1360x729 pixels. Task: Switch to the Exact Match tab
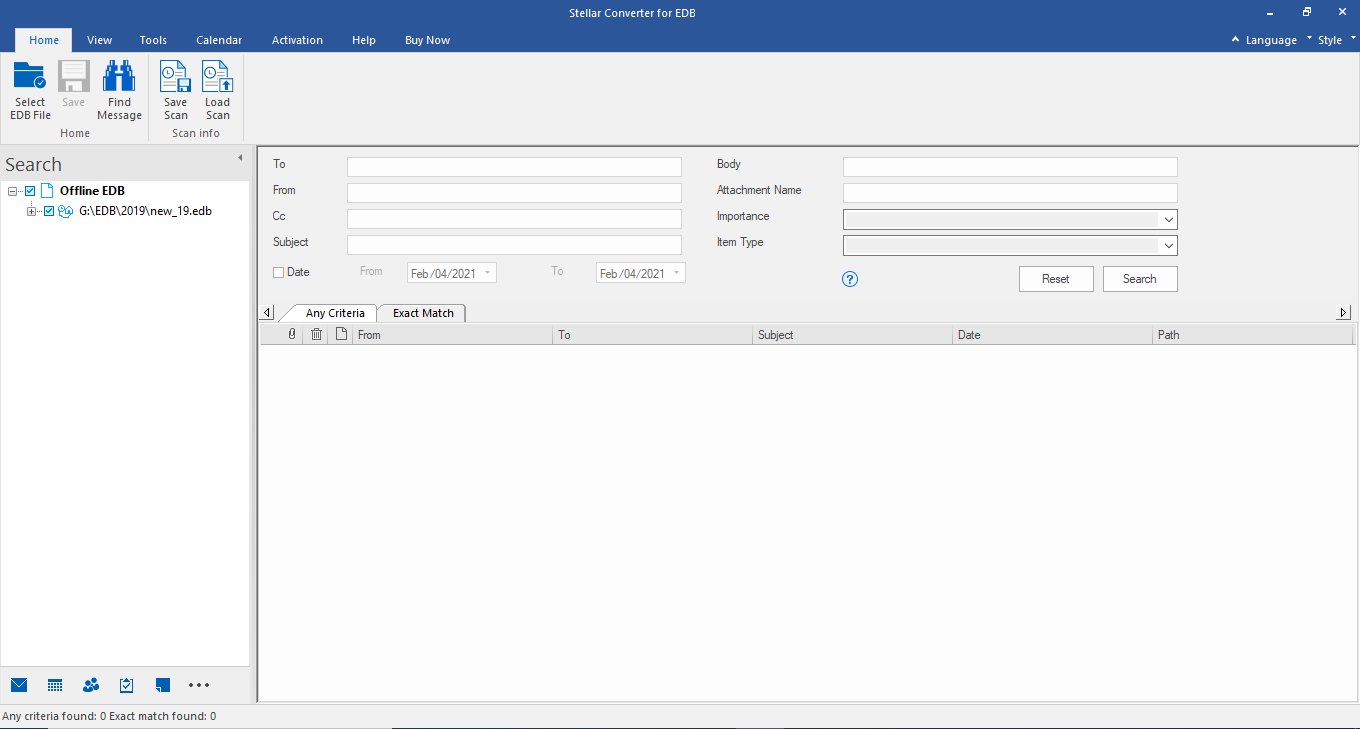423,313
